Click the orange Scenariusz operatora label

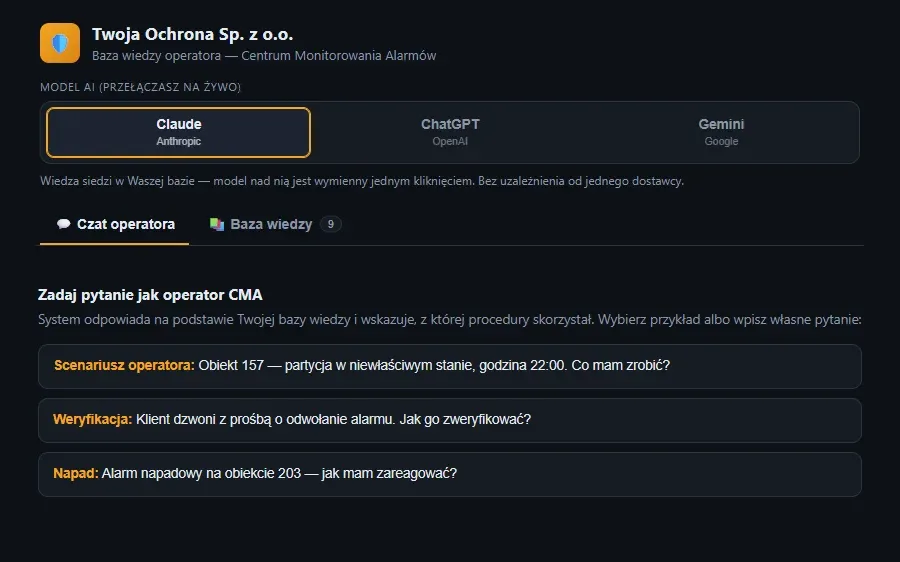tap(124, 365)
